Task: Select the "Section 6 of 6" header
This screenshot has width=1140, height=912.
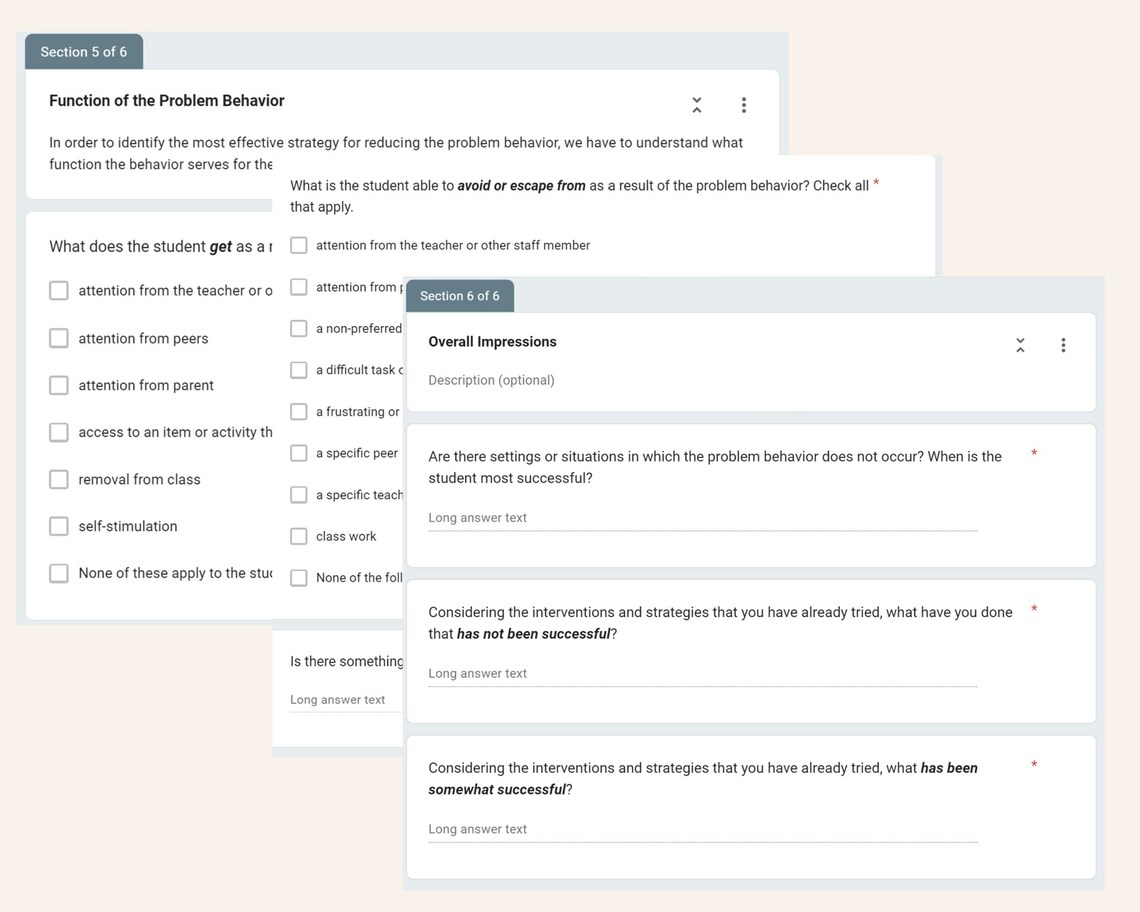Action: pos(459,295)
